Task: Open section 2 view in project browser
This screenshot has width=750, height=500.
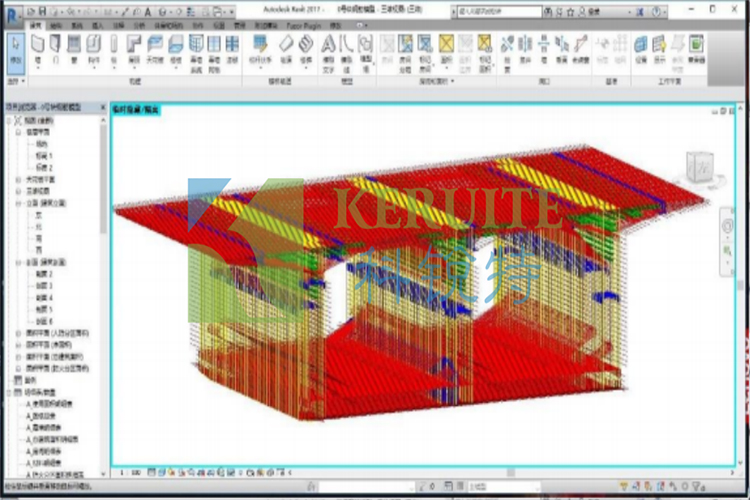Action: point(44,274)
